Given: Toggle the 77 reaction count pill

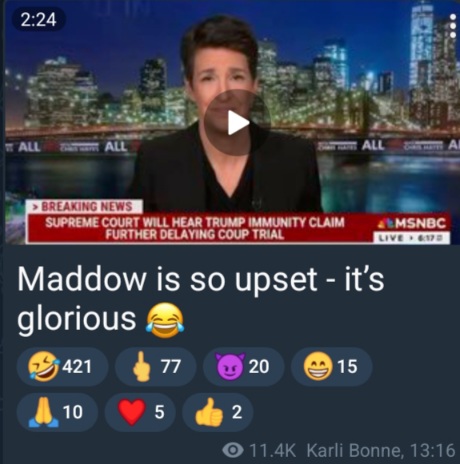Looking at the screenshot, I should 156,367.
